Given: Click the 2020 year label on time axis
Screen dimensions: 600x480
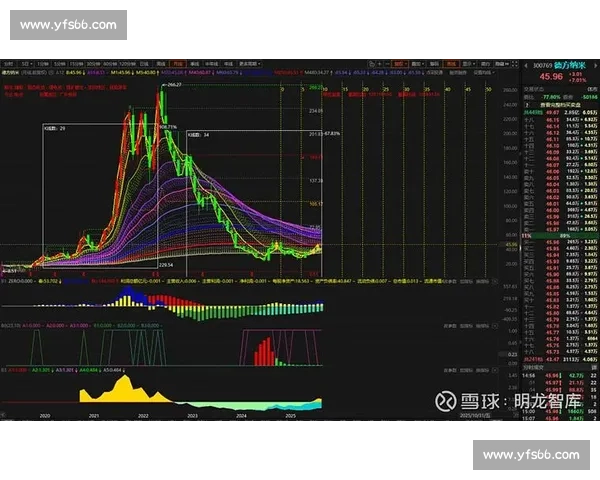Looking at the screenshot, I should pyautogui.click(x=45, y=416).
